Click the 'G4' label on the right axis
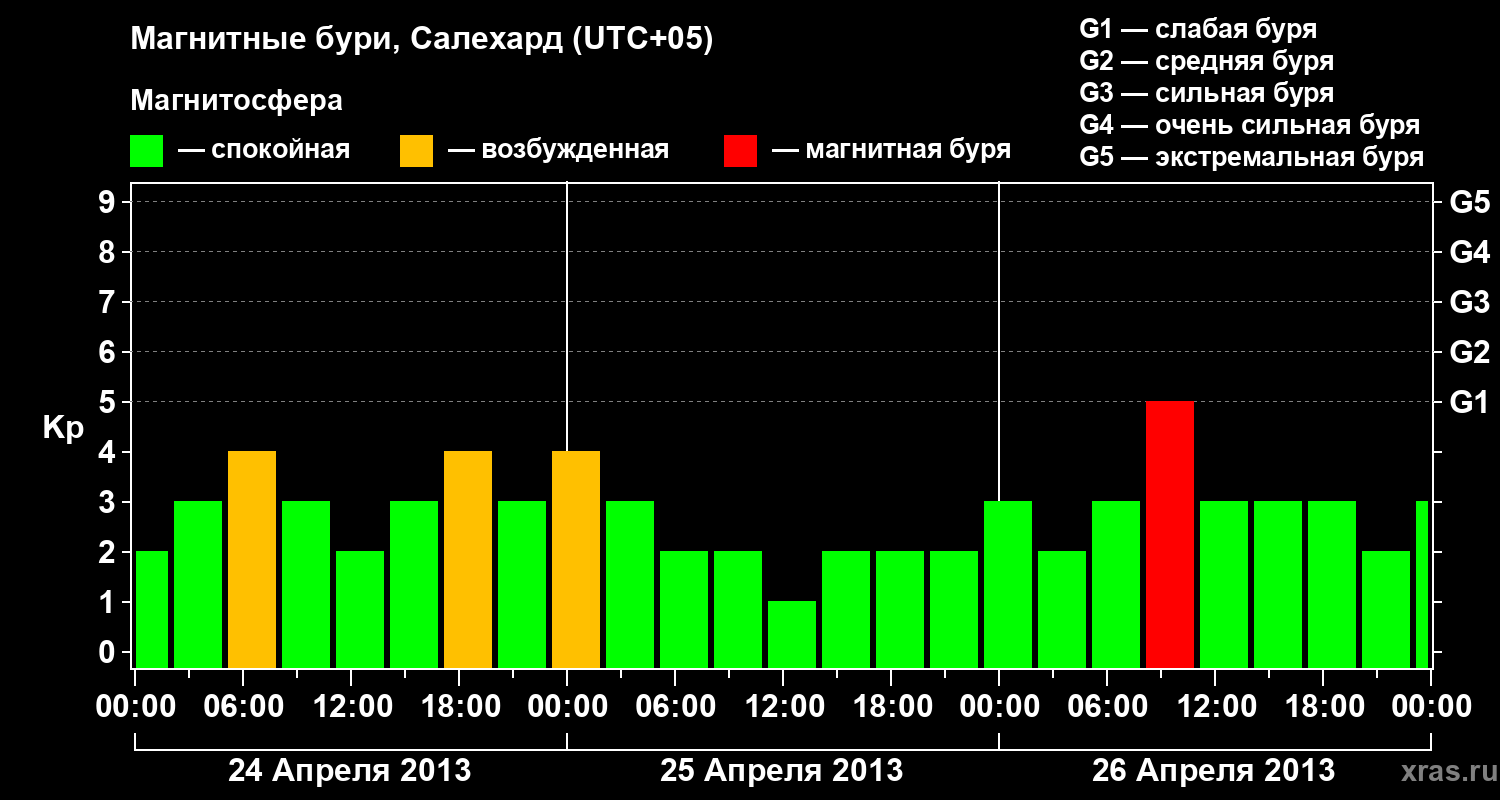This screenshot has width=1500, height=800. (x=1469, y=252)
